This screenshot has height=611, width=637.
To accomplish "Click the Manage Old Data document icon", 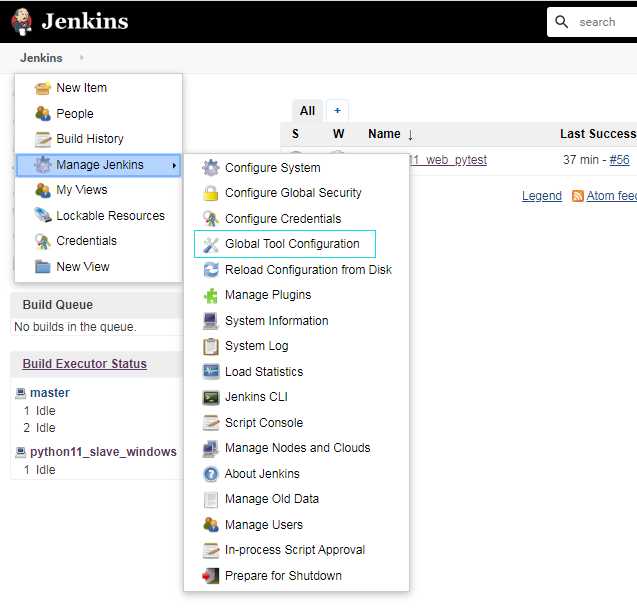I will (x=211, y=499).
